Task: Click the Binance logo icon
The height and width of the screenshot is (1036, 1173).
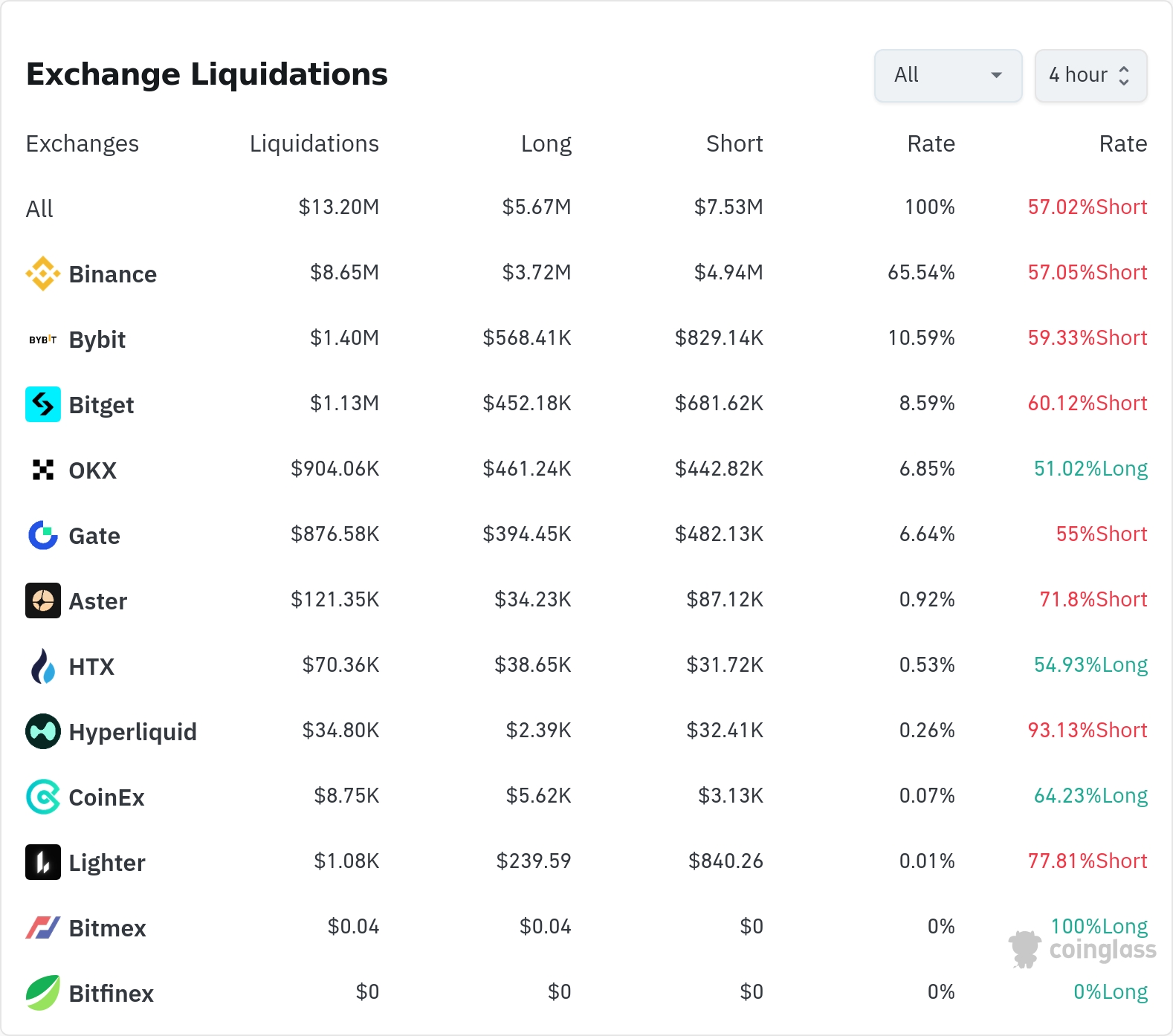Action: (x=43, y=273)
